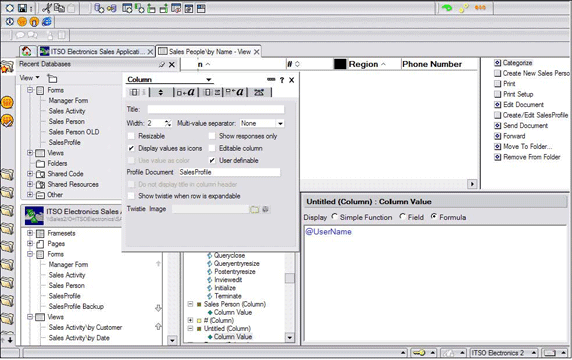Expand the Framesets node
The image size is (572, 360).
tap(30, 233)
